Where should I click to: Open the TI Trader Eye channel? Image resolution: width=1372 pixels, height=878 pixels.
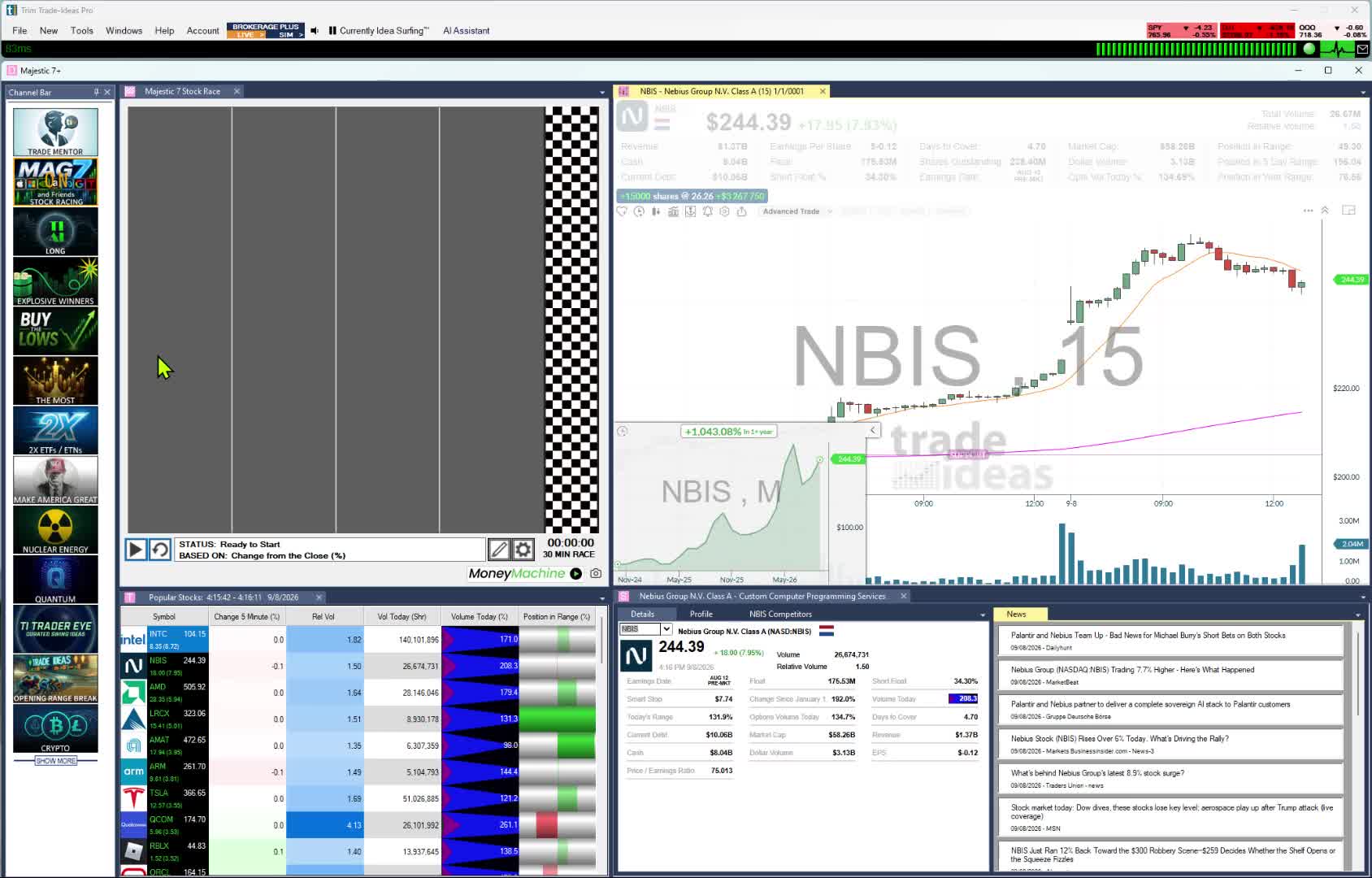(55, 629)
